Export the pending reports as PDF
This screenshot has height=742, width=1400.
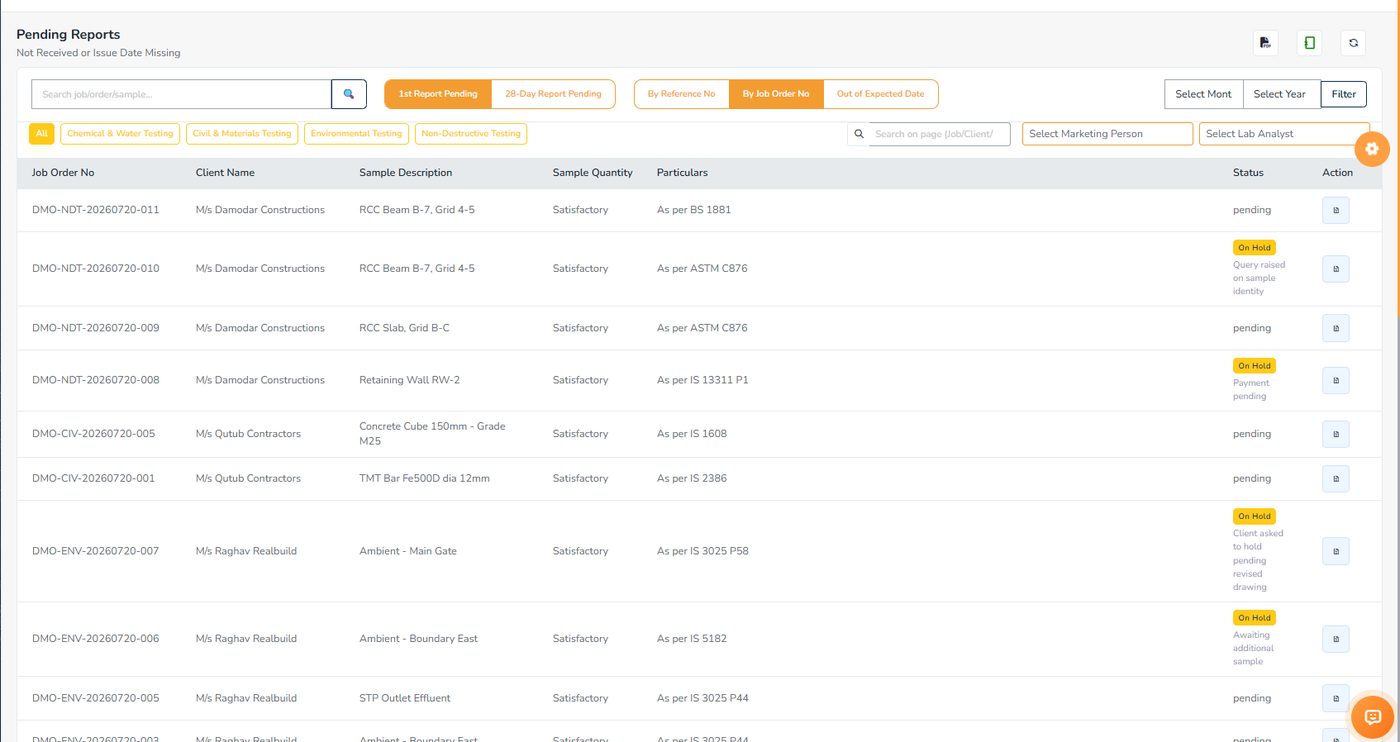(x=1265, y=43)
